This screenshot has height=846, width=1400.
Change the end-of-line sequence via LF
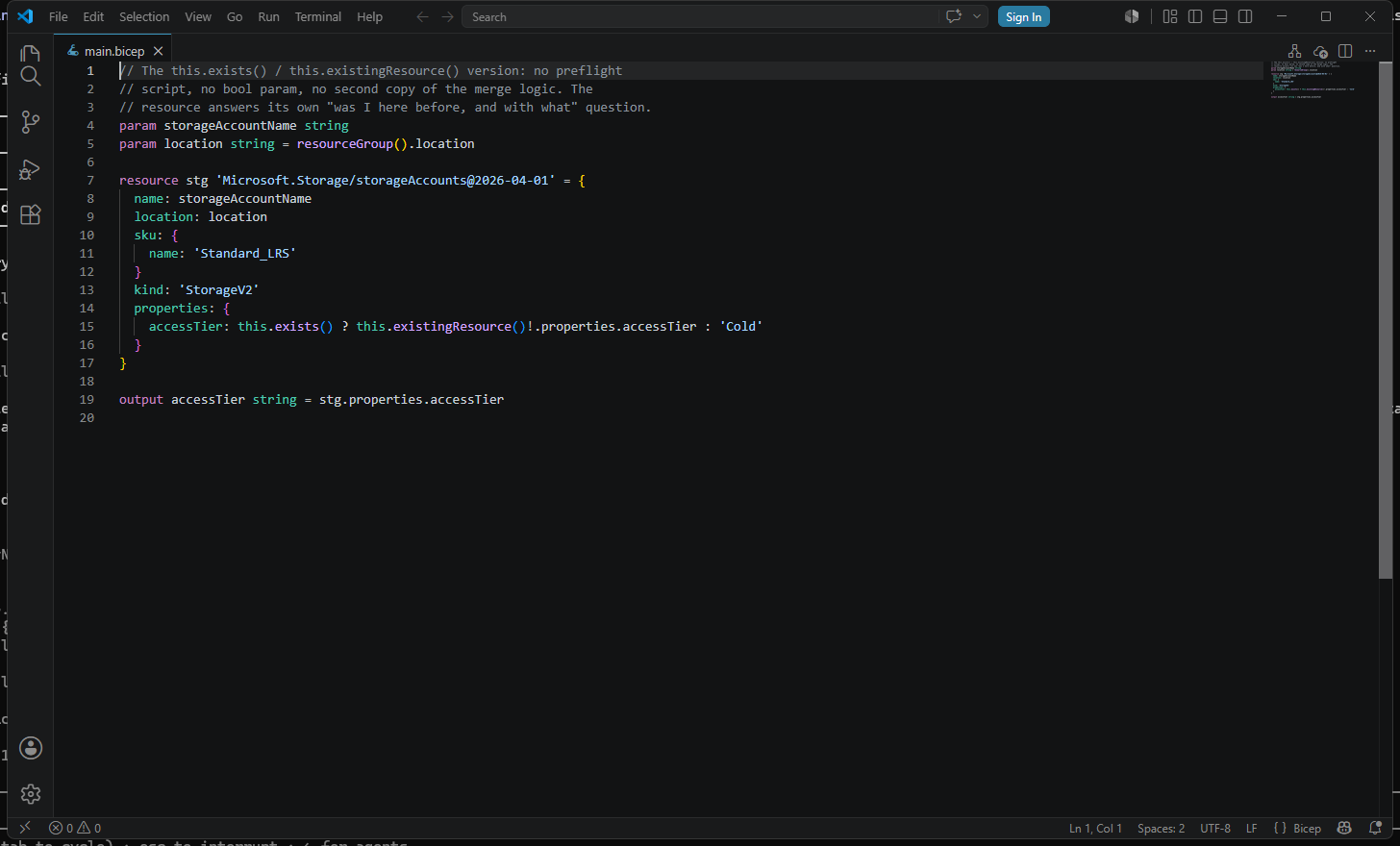point(1251,828)
